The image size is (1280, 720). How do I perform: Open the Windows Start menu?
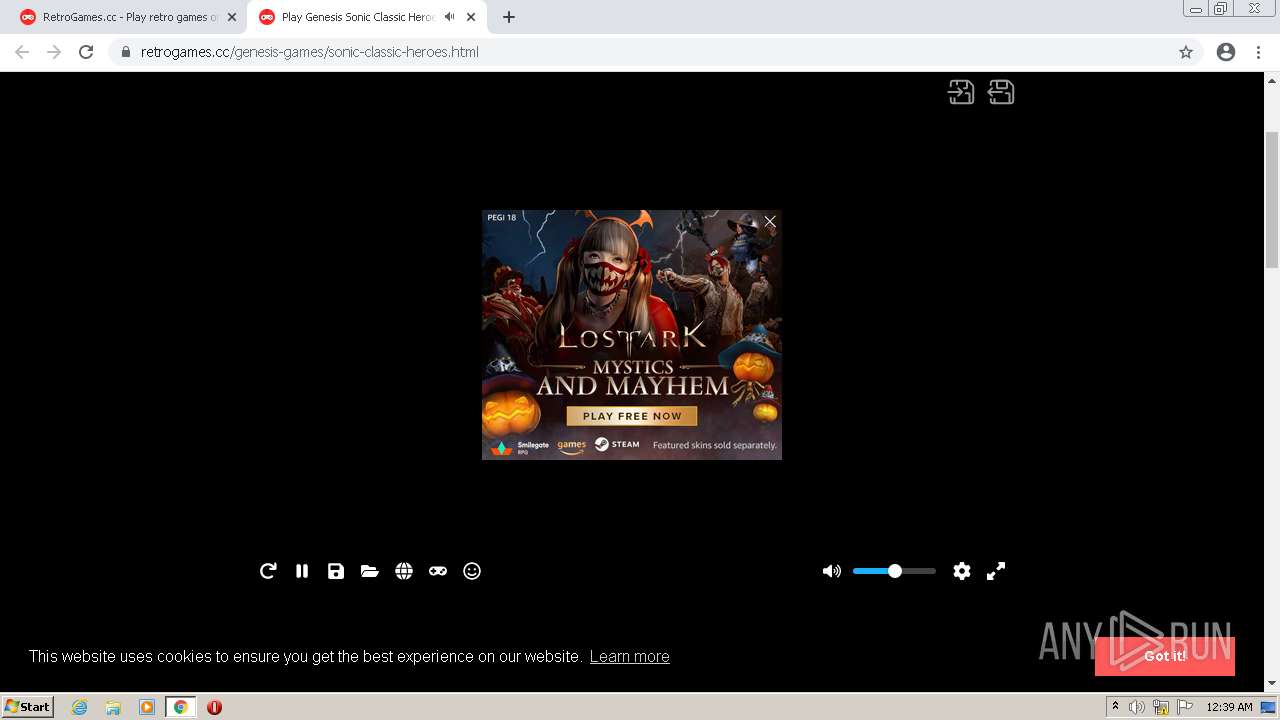click(28, 707)
